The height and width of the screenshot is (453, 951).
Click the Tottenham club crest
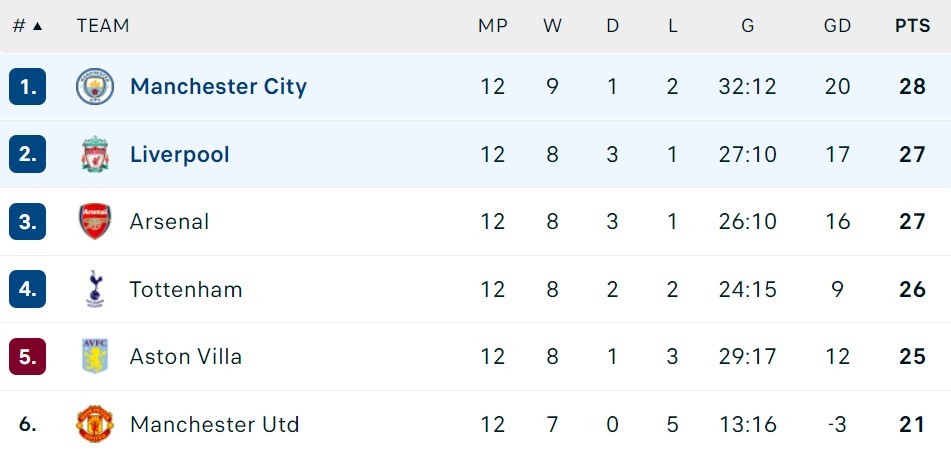pos(95,289)
